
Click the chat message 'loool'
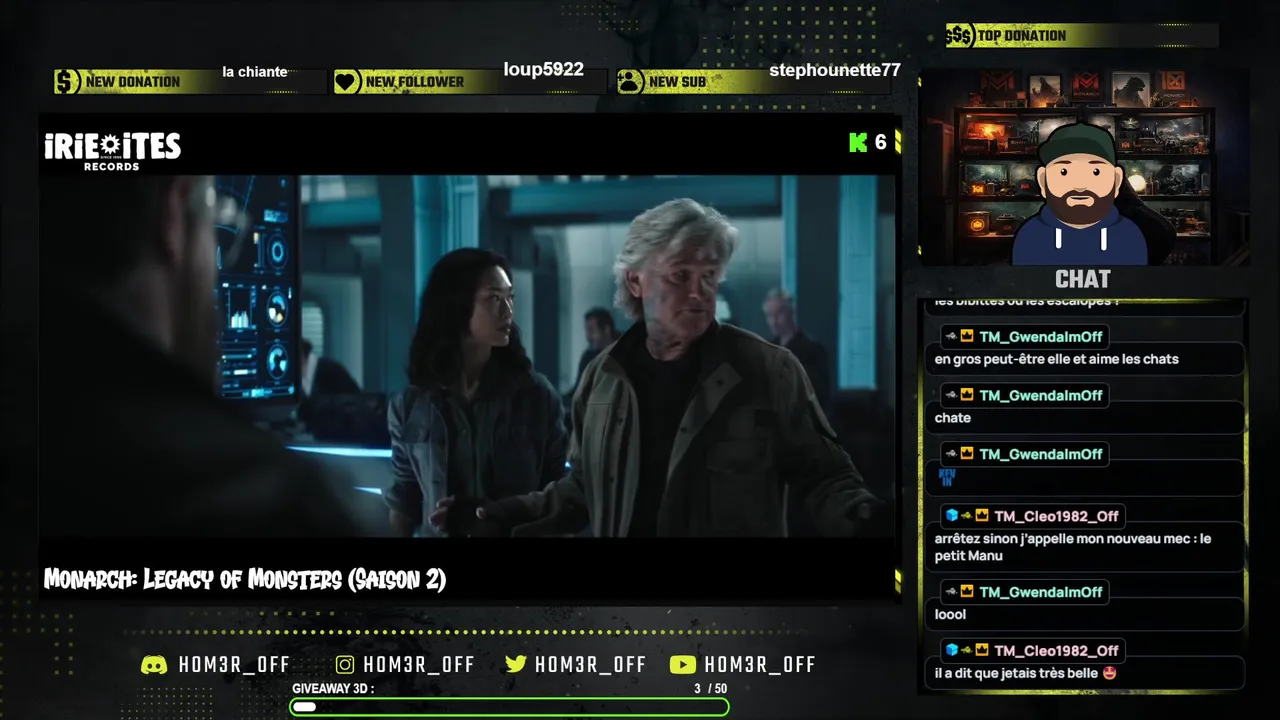click(951, 614)
